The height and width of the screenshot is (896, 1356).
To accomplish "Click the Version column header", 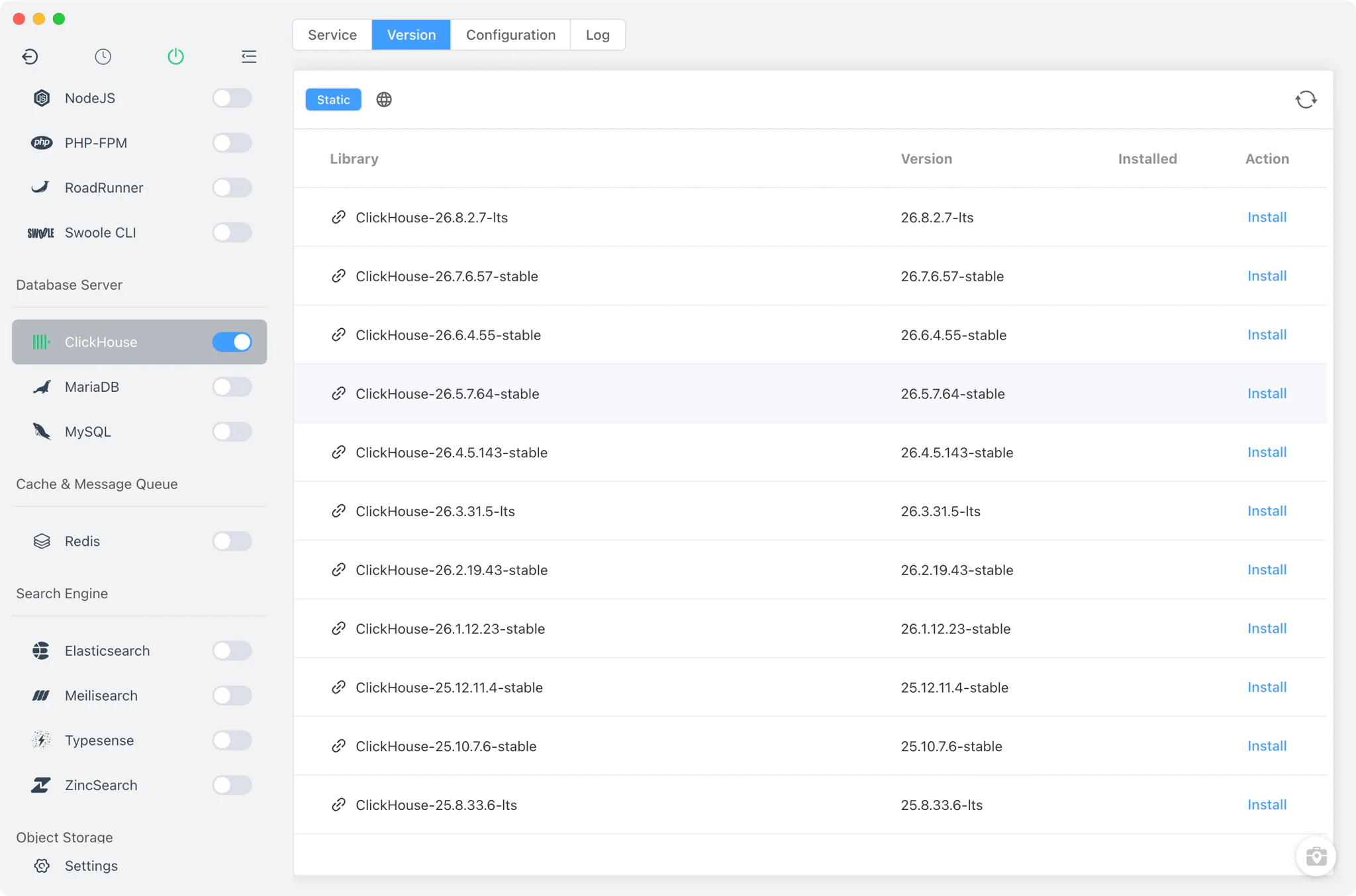I will click(926, 159).
